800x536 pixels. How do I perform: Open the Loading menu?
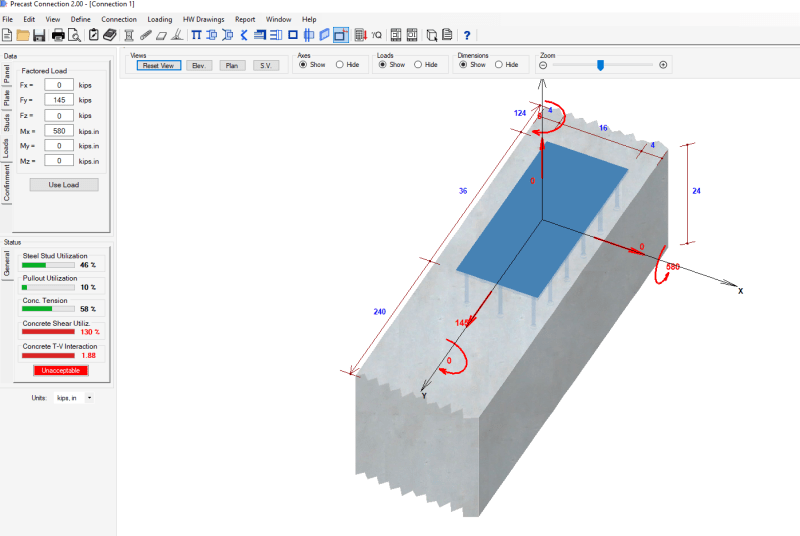point(160,19)
